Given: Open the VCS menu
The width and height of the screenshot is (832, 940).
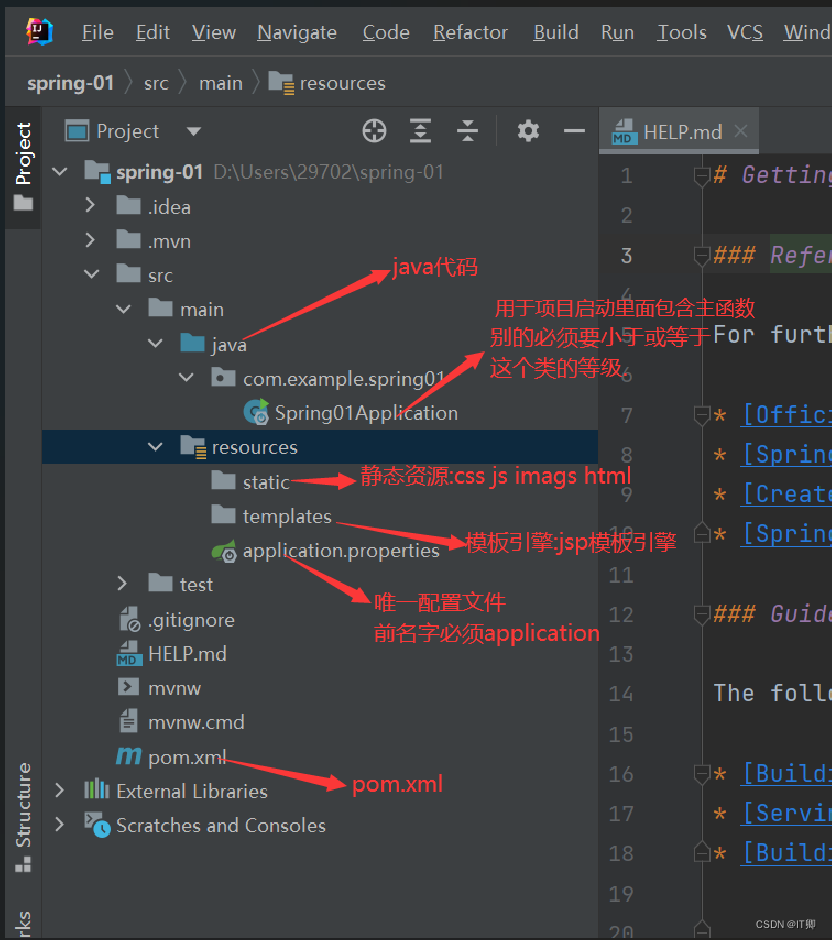Looking at the screenshot, I should (745, 32).
